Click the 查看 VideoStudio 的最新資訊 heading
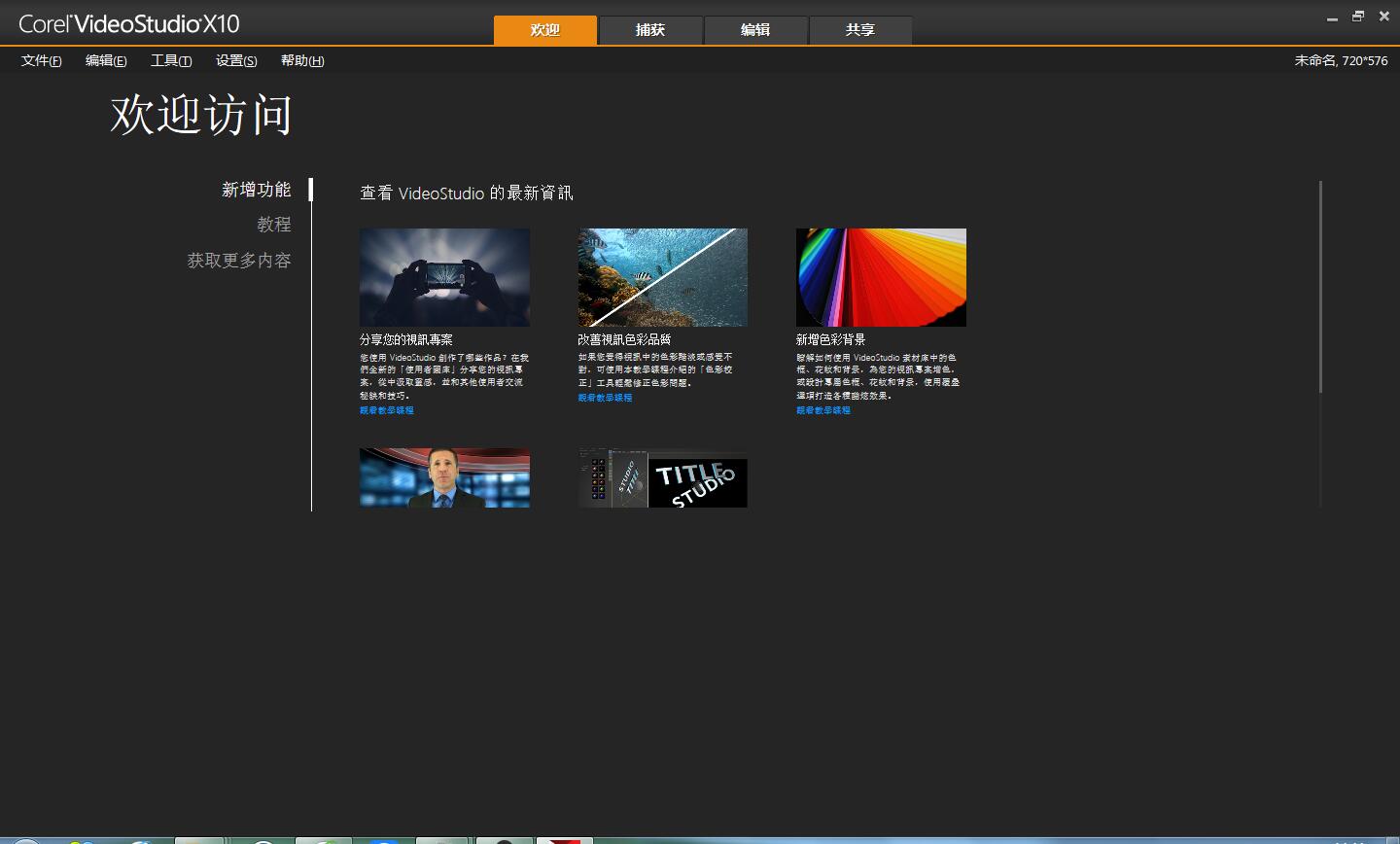 coord(467,193)
